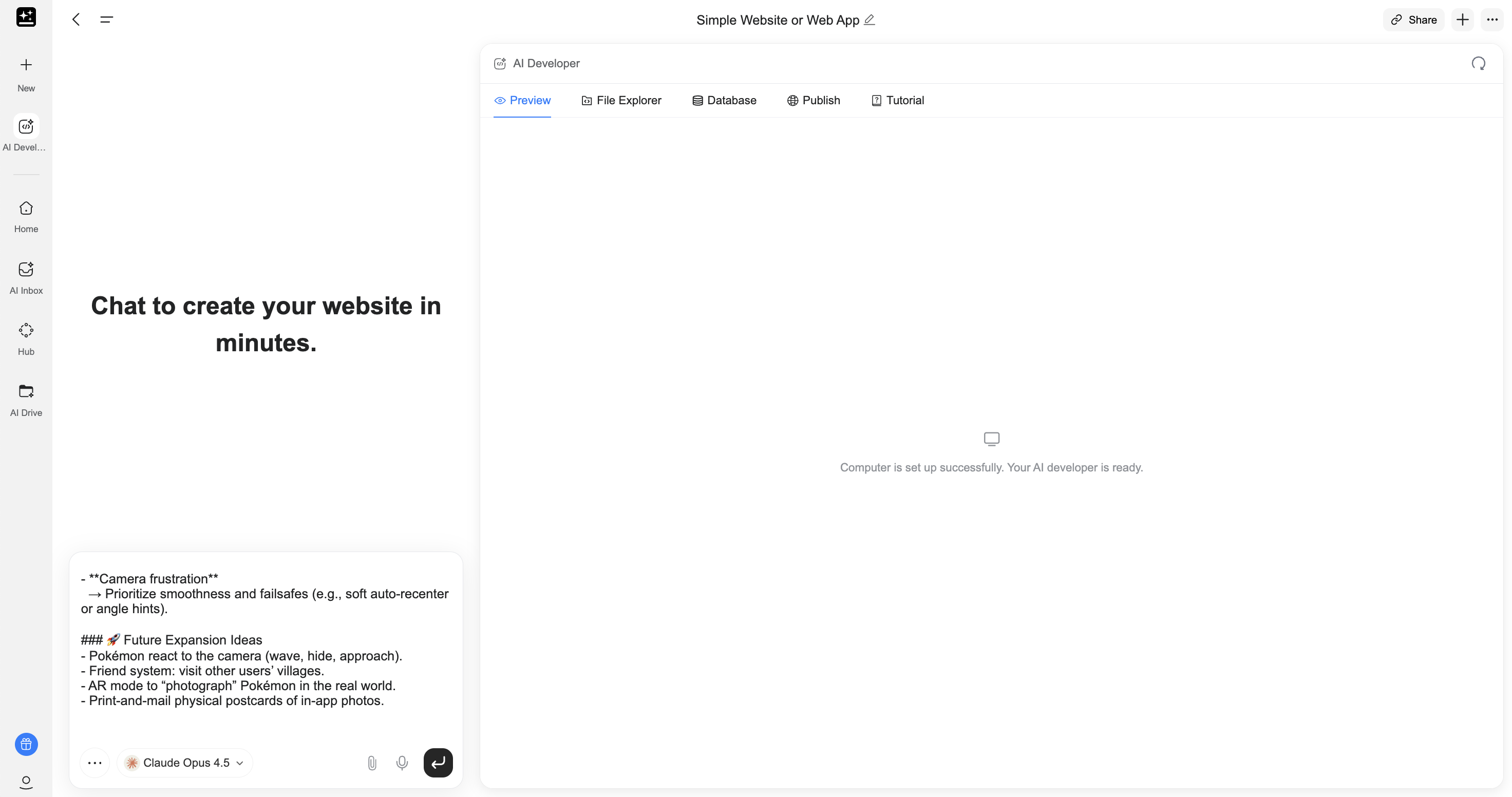Open AI Inbox in the sidebar

[x=26, y=278]
